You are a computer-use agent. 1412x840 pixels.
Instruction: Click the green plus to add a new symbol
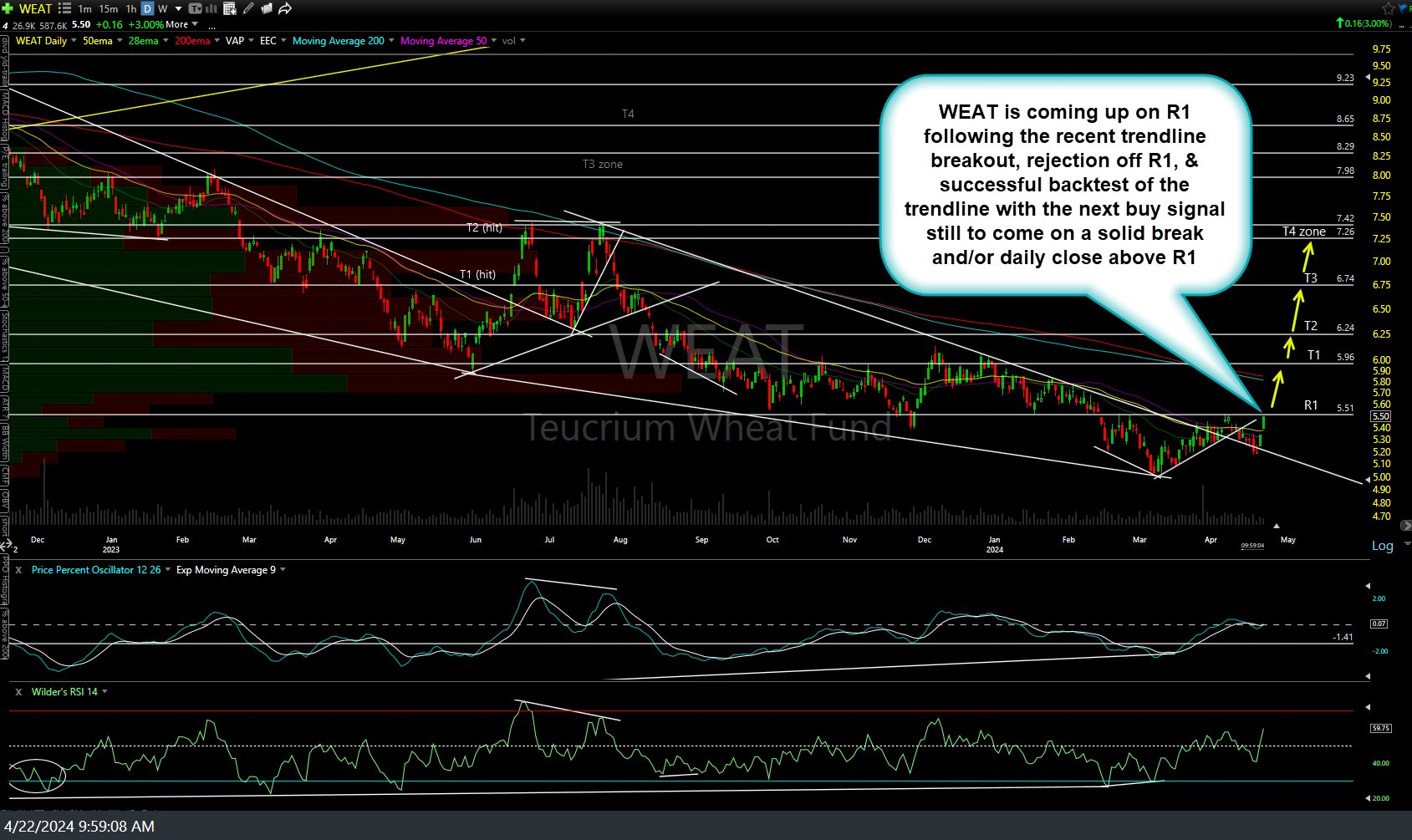(8, 8)
